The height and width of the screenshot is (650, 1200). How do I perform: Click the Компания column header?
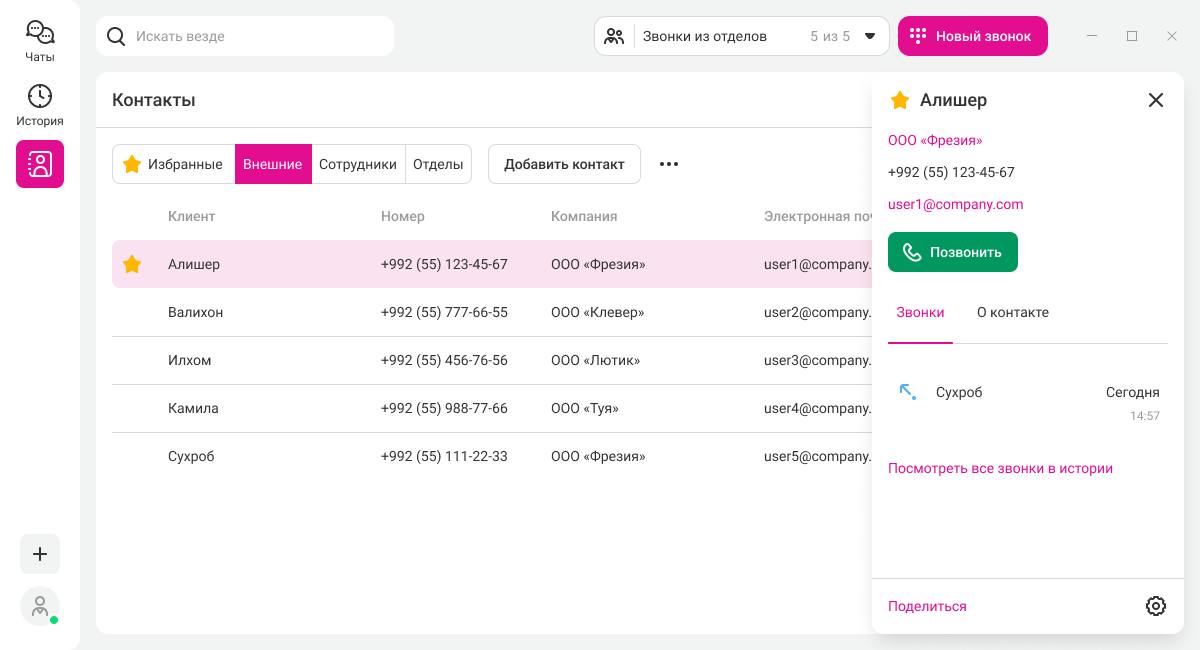click(584, 216)
